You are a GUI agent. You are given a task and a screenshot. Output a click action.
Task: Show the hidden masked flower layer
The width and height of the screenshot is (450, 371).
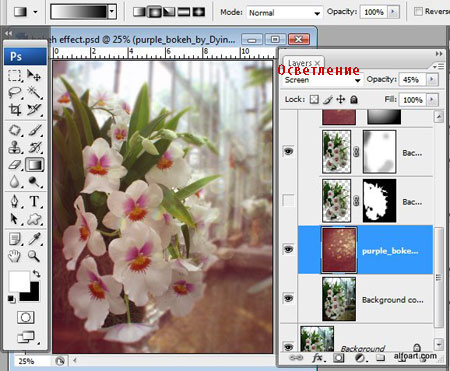pyautogui.click(x=288, y=200)
